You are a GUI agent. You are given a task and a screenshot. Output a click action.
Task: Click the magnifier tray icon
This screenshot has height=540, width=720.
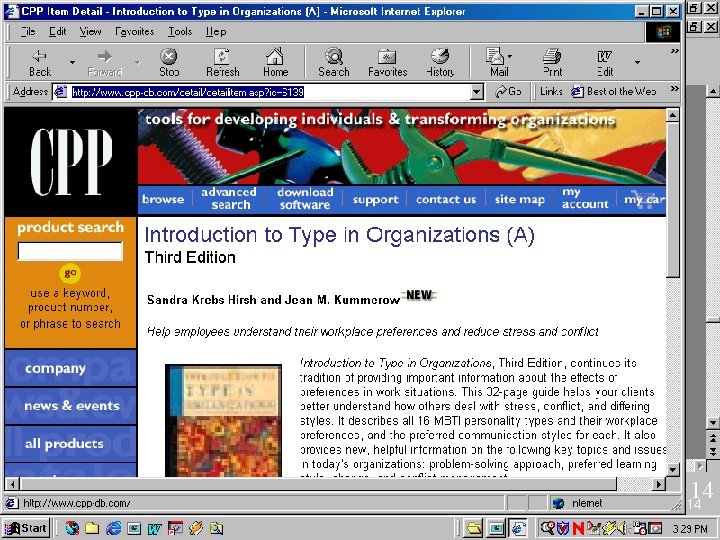coord(548,529)
